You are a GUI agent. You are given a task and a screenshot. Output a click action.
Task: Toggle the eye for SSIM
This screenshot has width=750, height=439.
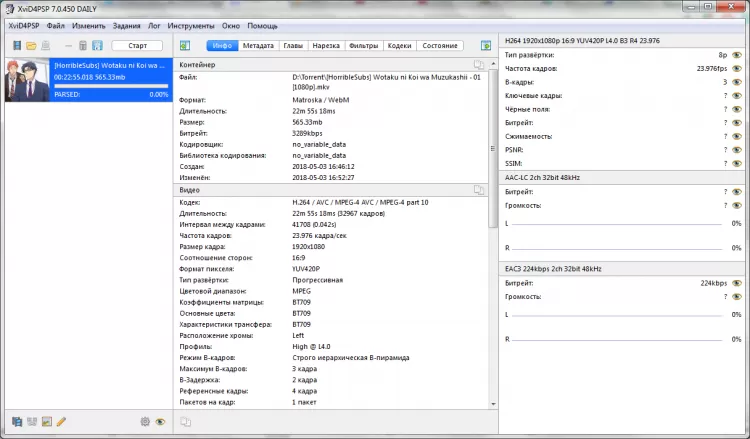737,164
